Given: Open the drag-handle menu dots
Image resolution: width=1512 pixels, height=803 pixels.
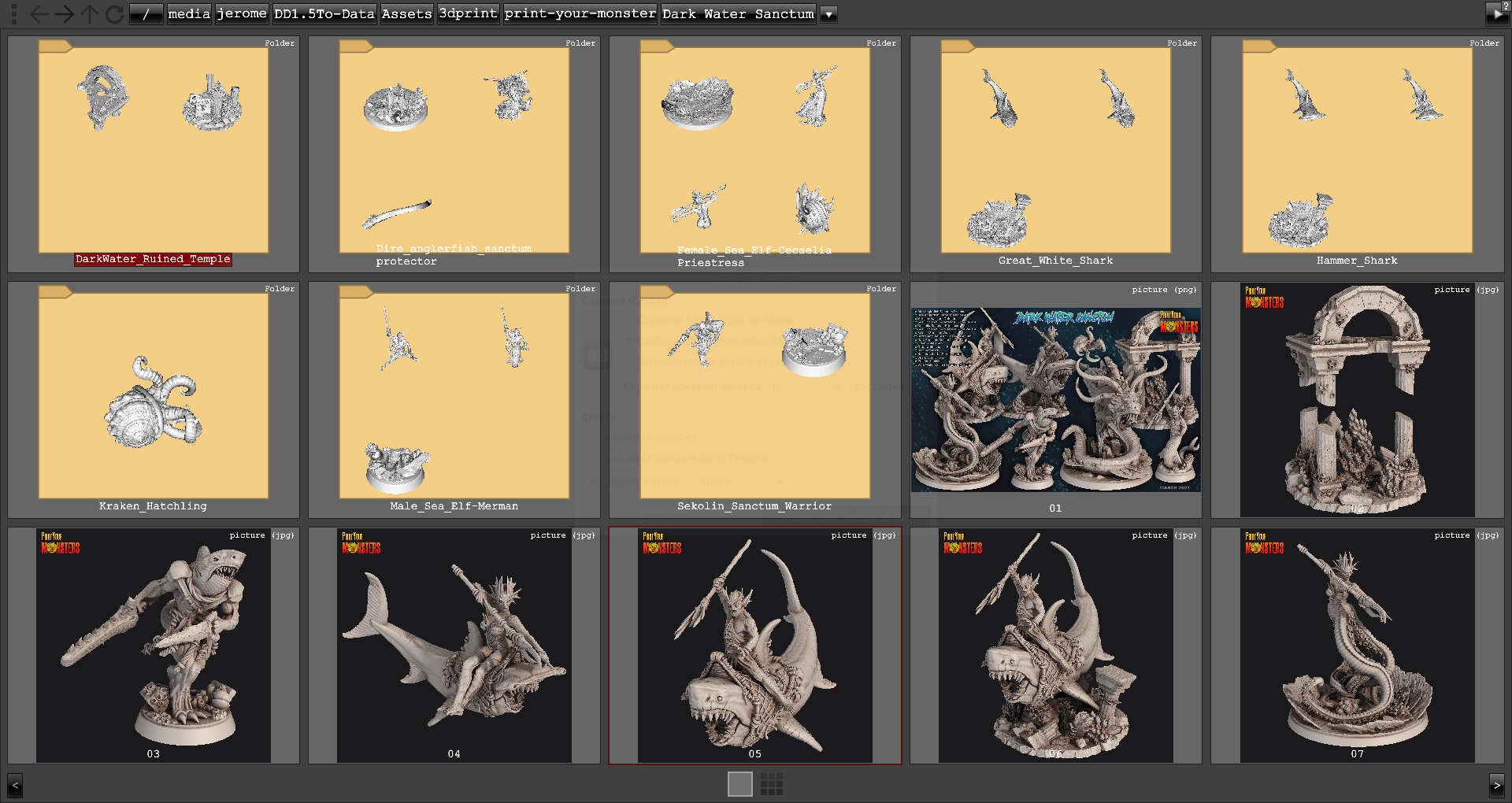Looking at the screenshot, I should click(13, 13).
